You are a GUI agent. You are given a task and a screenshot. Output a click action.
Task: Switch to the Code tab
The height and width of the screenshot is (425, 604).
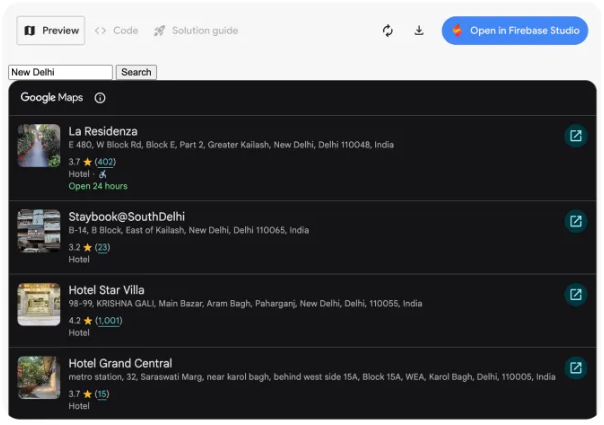click(x=117, y=31)
